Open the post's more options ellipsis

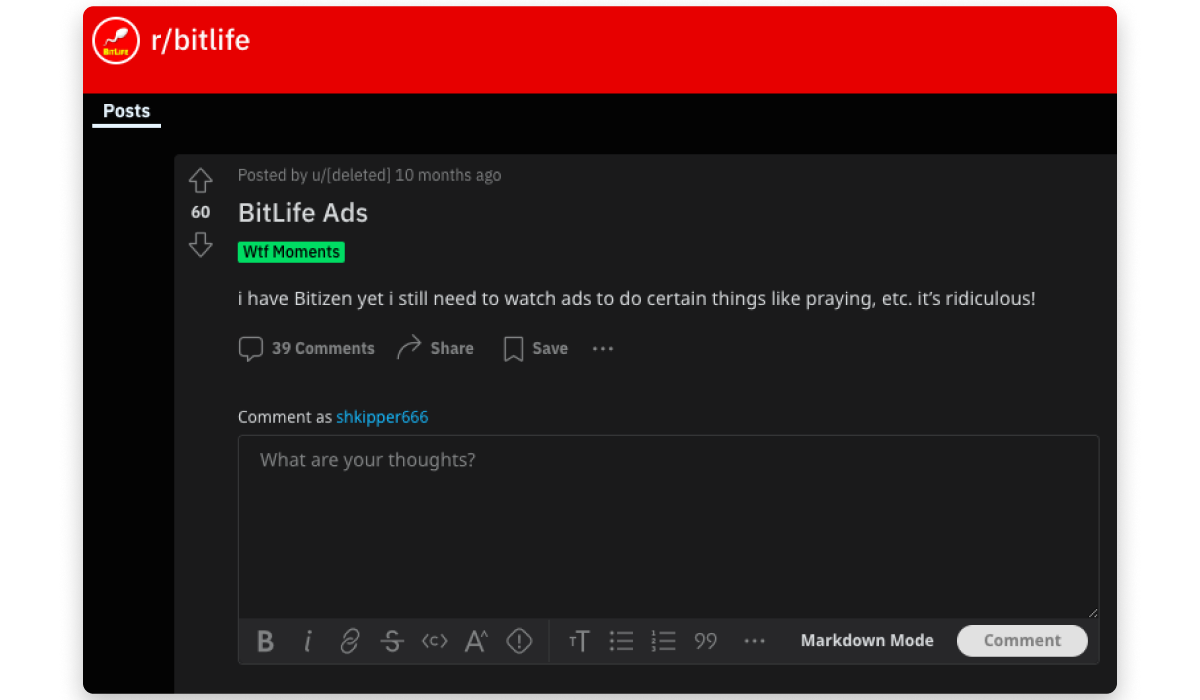coord(603,349)
